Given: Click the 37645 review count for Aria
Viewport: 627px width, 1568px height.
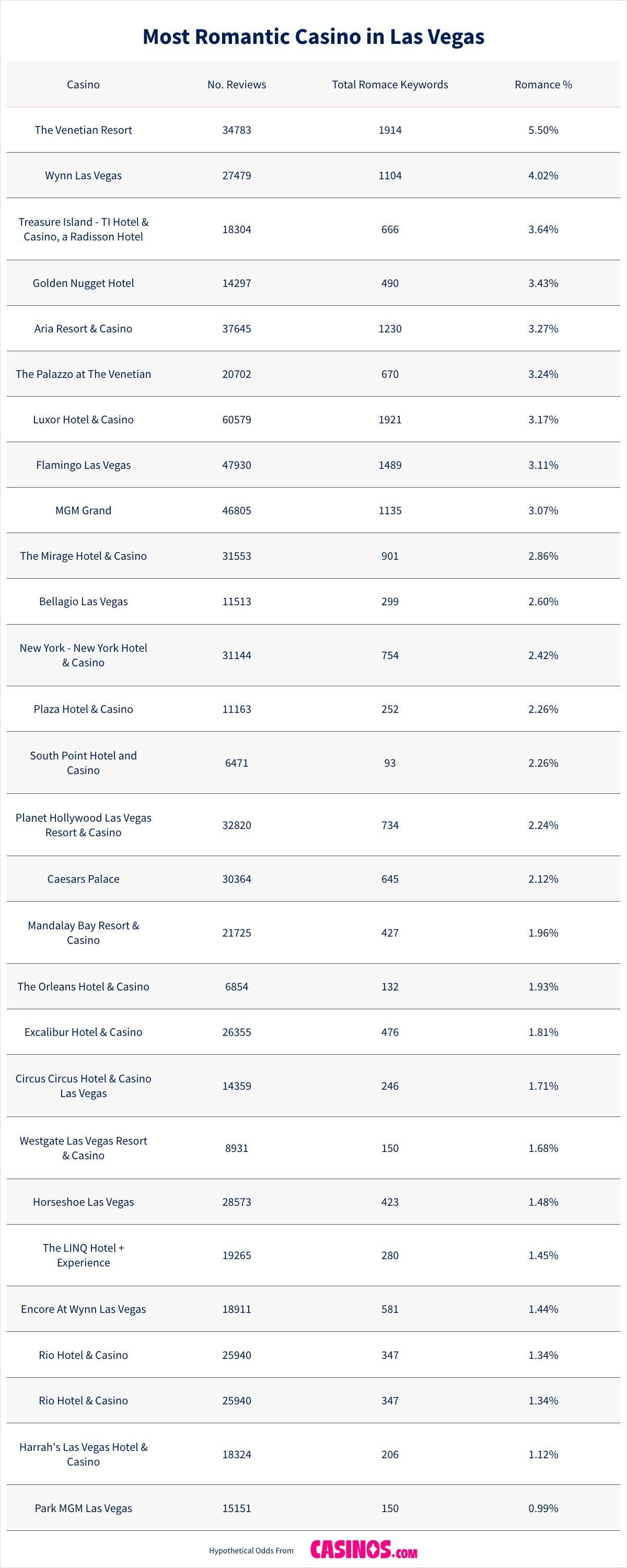Looking at the screenshot, I should [x=236, y=329].
